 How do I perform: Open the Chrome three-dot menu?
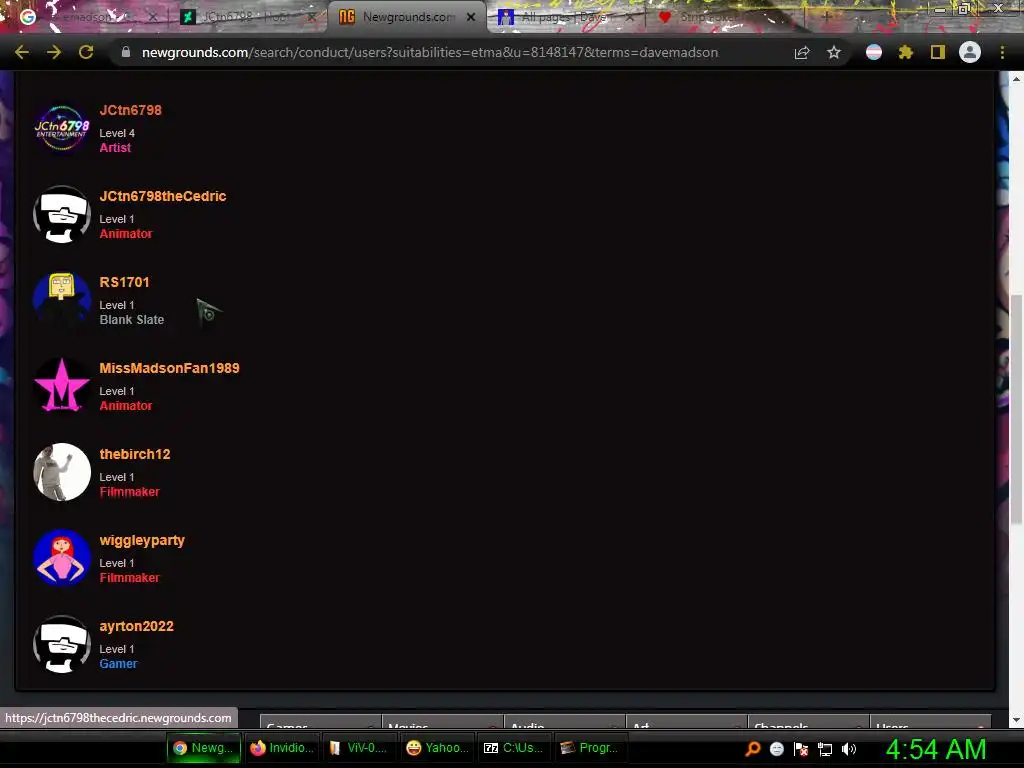point(1002,52)
